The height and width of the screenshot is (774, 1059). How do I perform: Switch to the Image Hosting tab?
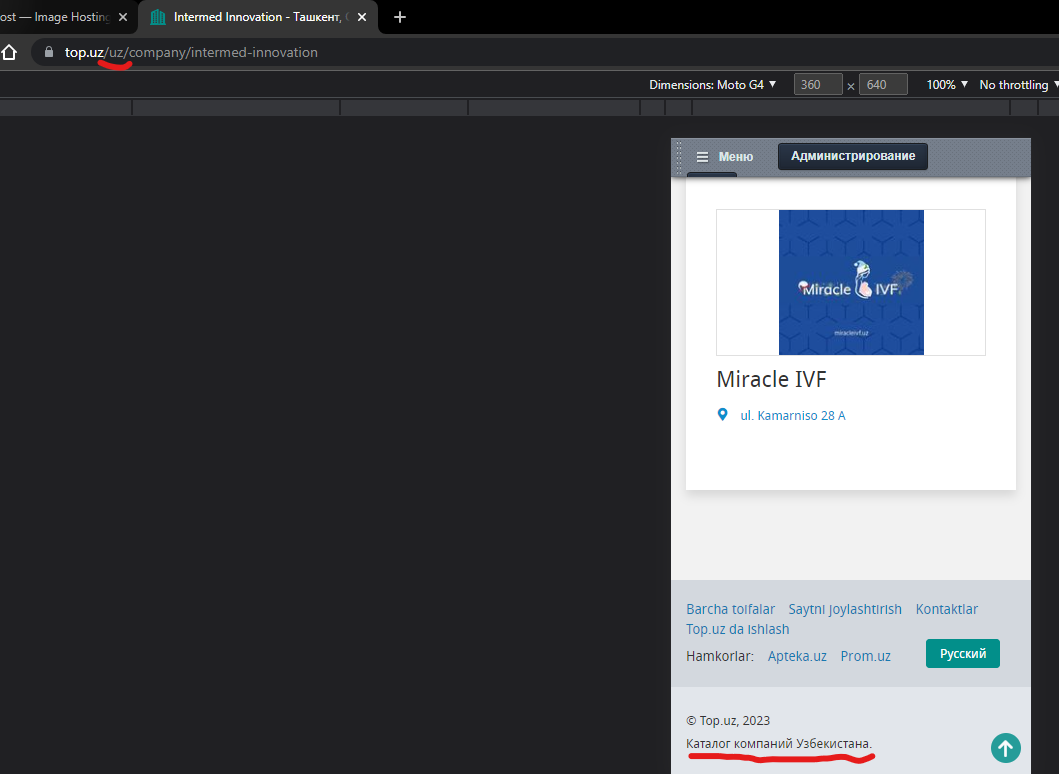pos(66,17)
